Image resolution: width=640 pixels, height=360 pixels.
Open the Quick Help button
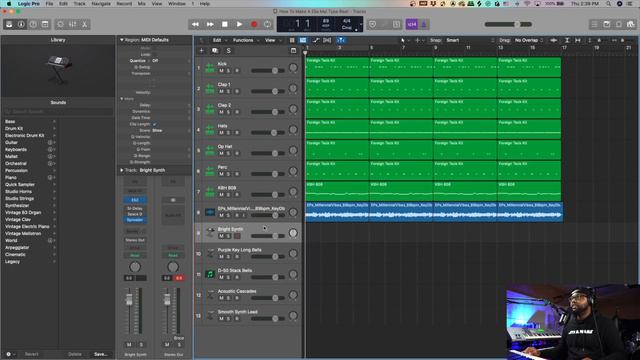(x=33, y=24)
